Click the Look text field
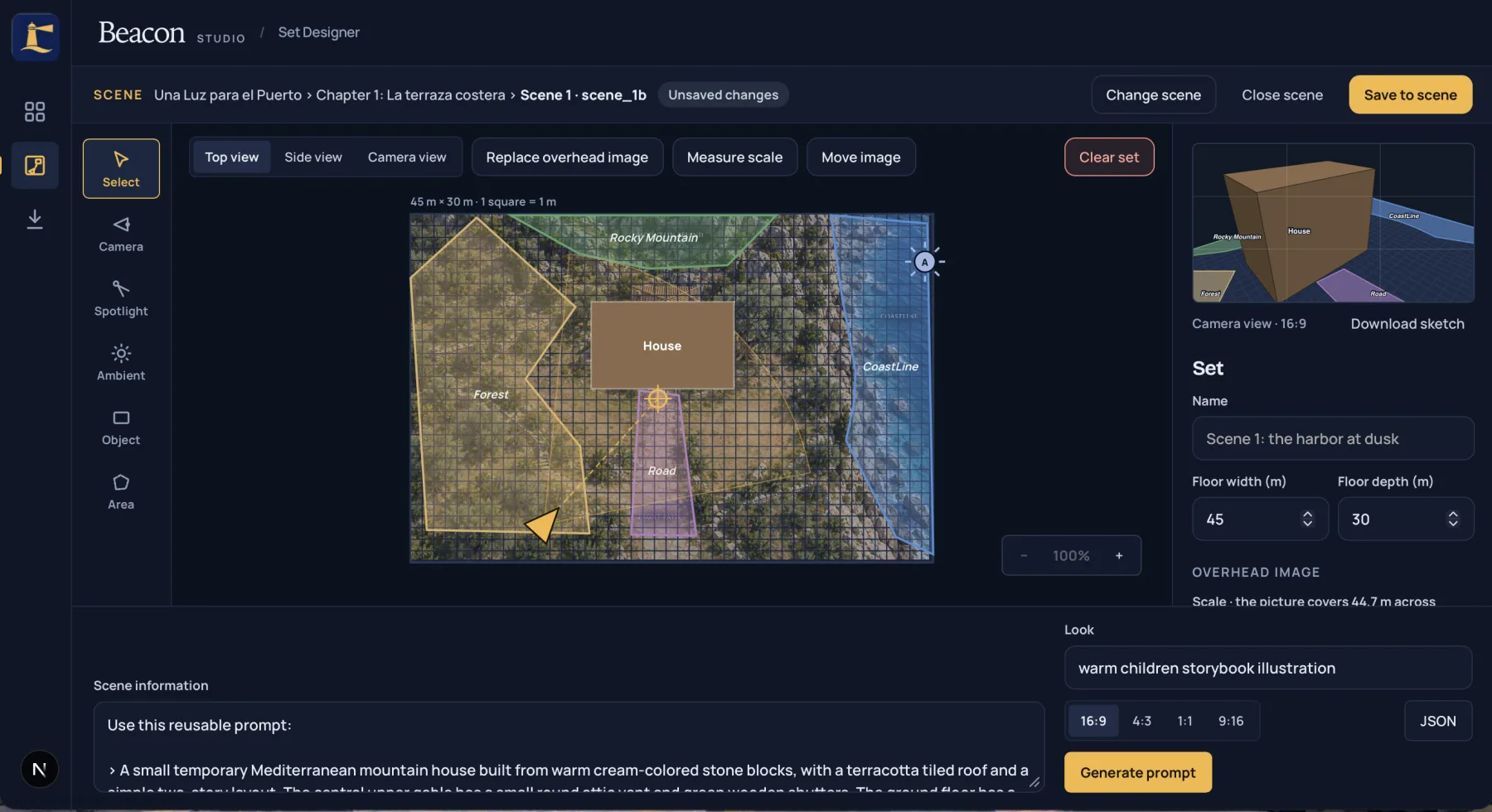1492x812 pixels. coord(1268,668)
